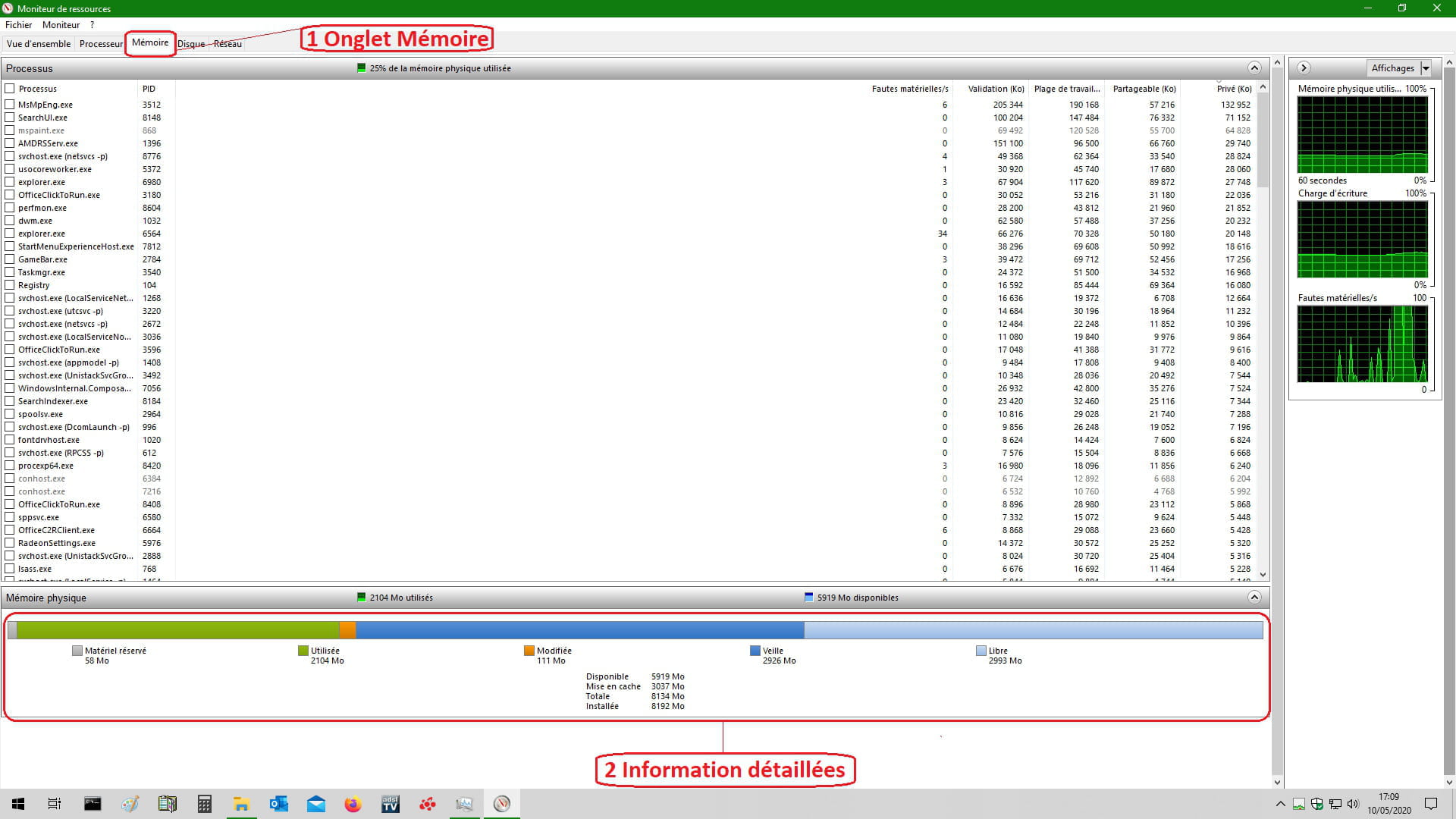
Task: Switch to the Vue d'ensemble tab
Action: pos(39,44)
